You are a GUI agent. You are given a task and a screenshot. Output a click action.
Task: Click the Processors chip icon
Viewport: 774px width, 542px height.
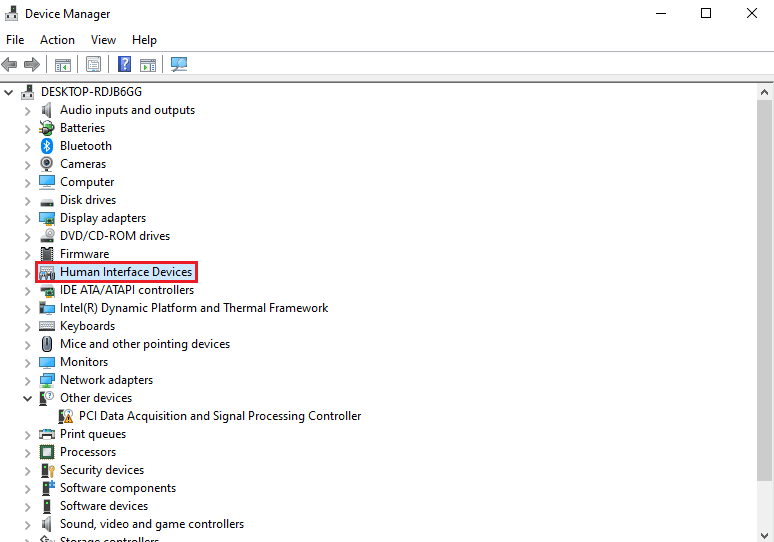point(46,452)
